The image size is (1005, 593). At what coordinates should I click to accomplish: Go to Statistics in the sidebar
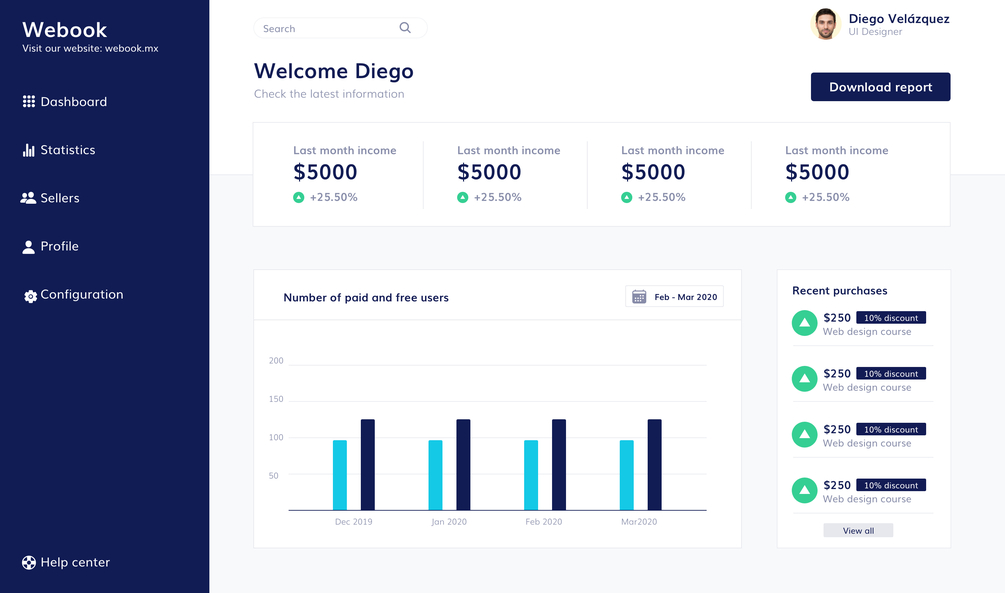[59, 150]
